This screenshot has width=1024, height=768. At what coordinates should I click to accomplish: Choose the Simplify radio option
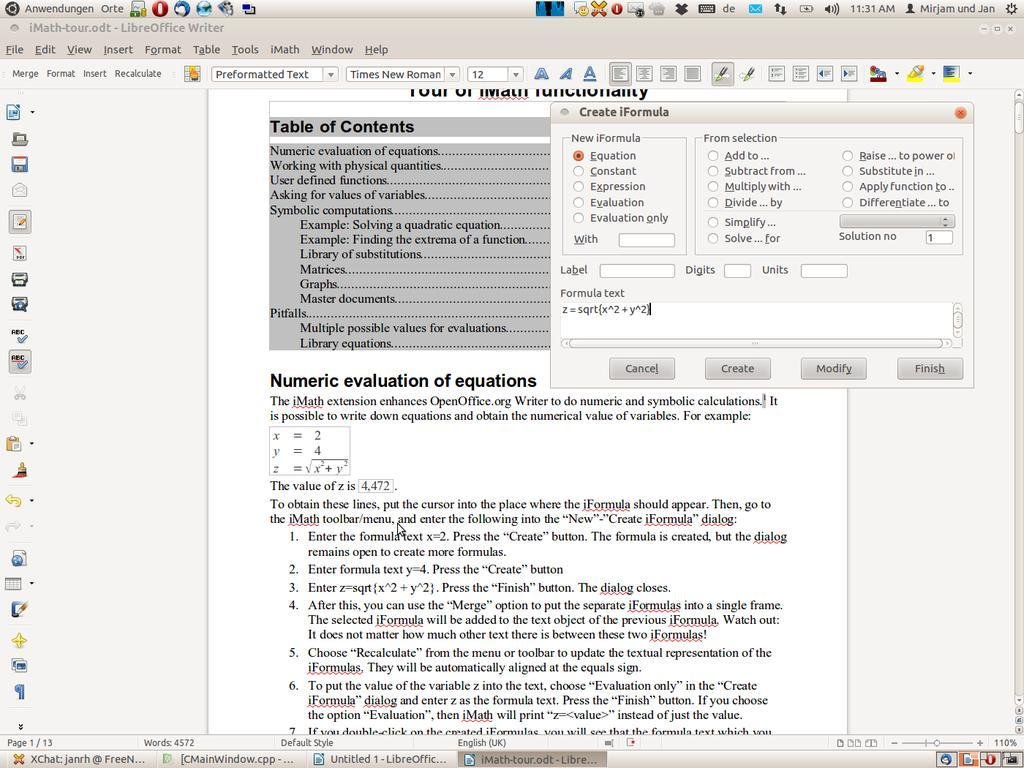(713, 222)
